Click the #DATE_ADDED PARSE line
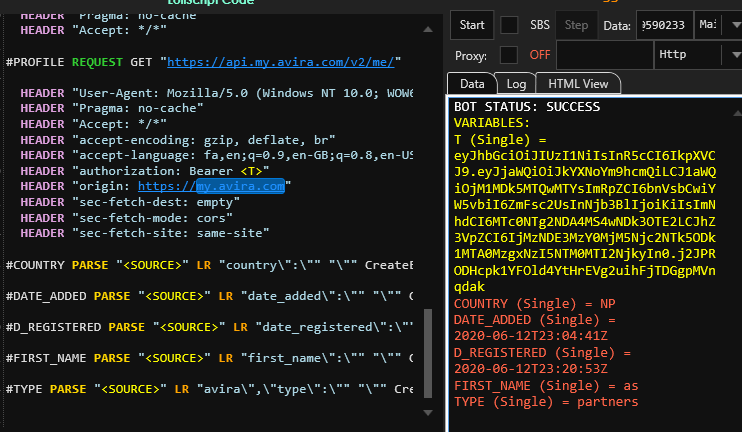This screenshot has width=742, height=432. coord(209,296)
